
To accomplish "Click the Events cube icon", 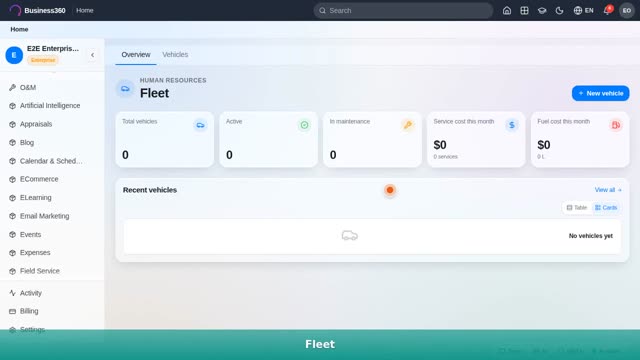I will pos(13,235).
